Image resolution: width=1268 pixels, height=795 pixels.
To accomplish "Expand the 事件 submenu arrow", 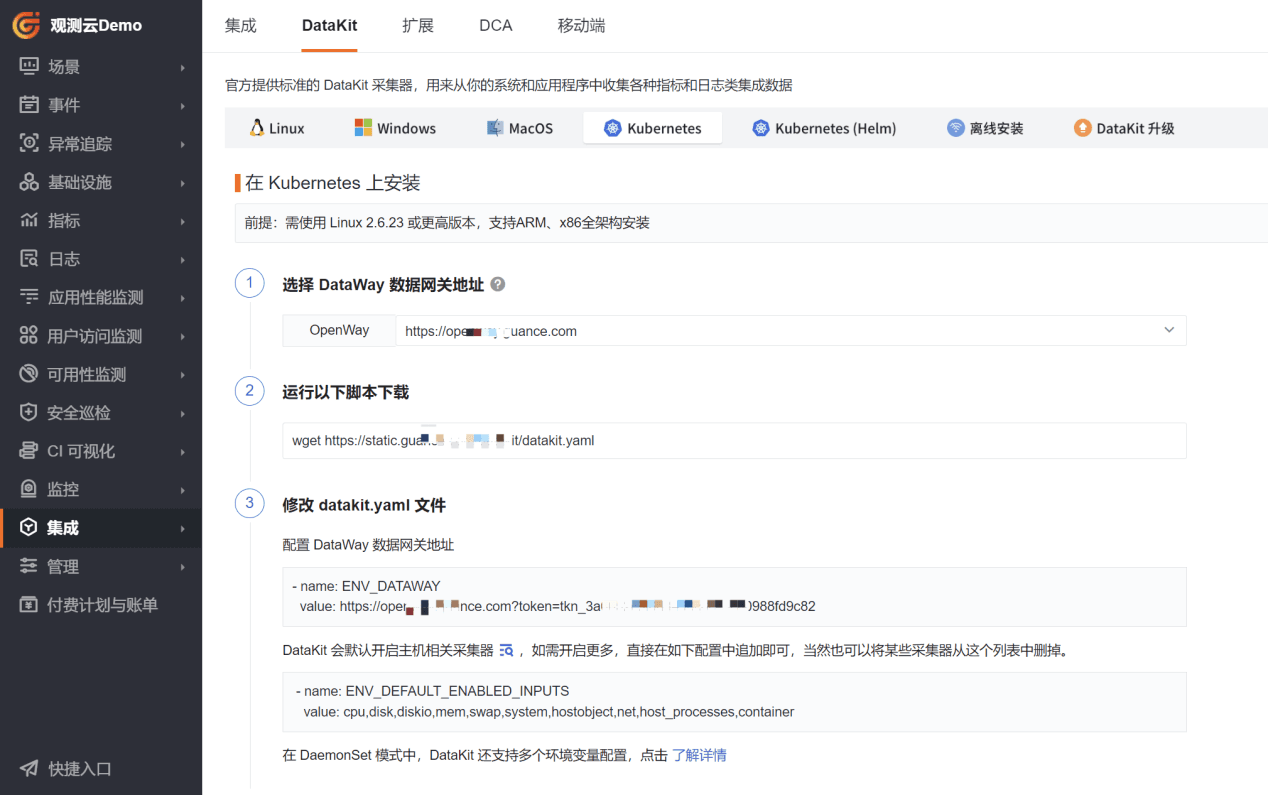I will (x=183, y=106).
